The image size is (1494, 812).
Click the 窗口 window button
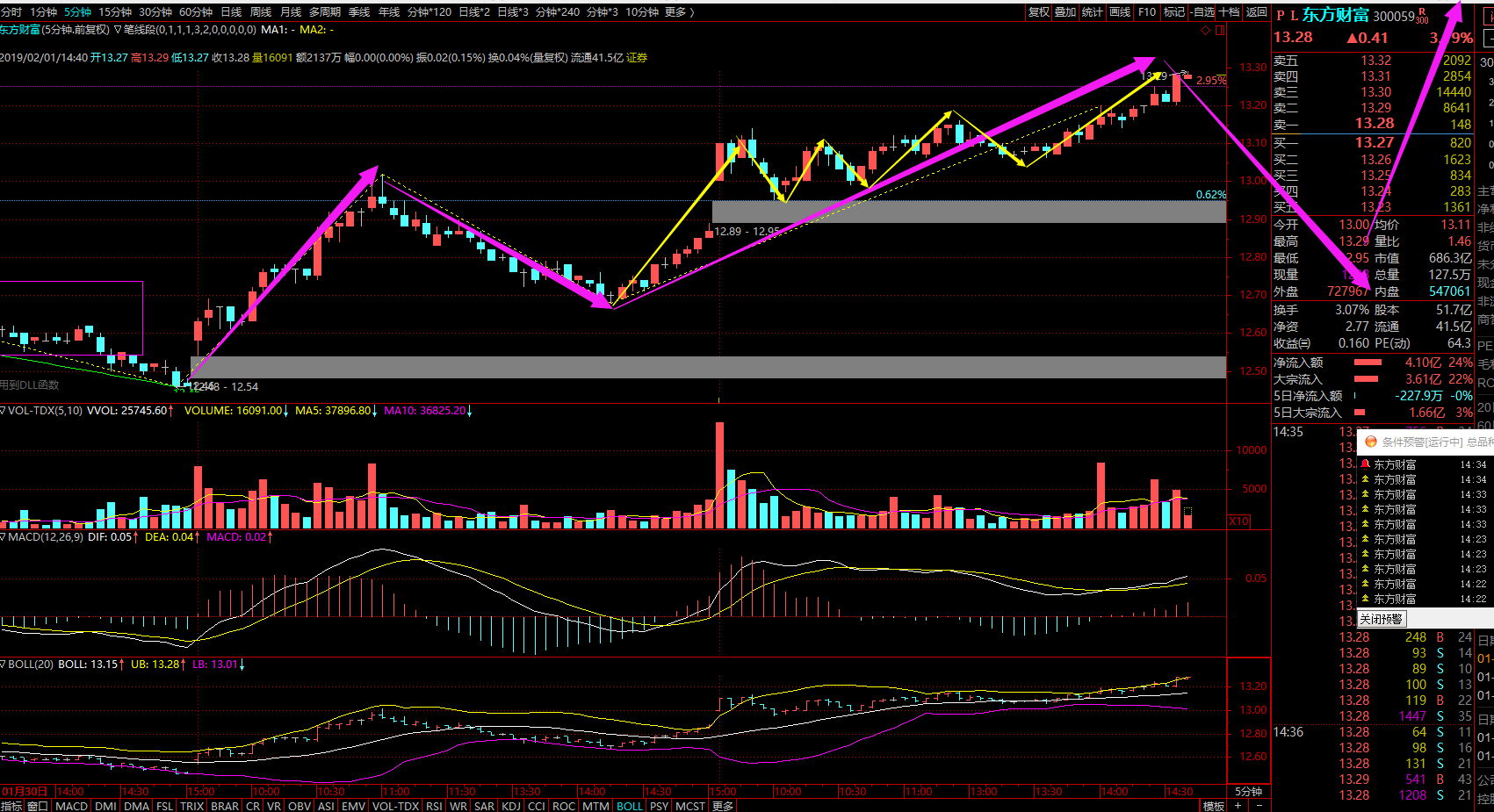click(38, 806)
